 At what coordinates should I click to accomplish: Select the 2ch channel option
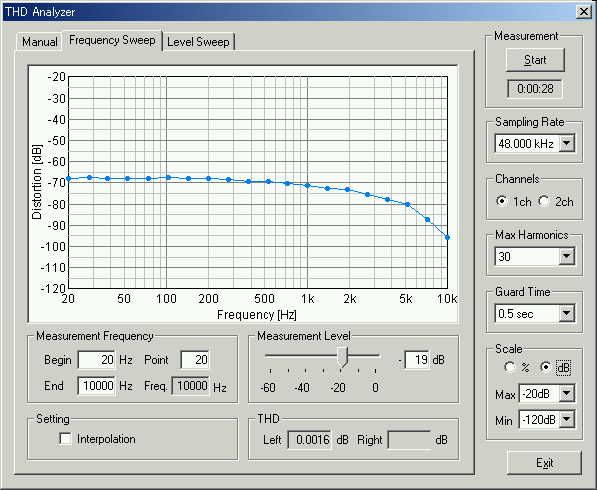pyautogui.click(x=544, y=201)
